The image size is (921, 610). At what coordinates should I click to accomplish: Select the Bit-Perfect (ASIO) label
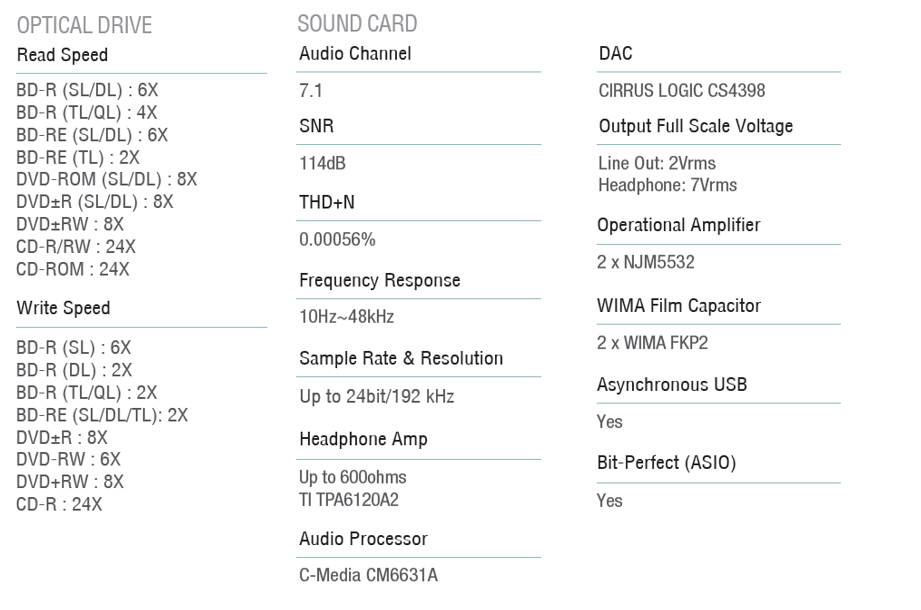(667, 463)
